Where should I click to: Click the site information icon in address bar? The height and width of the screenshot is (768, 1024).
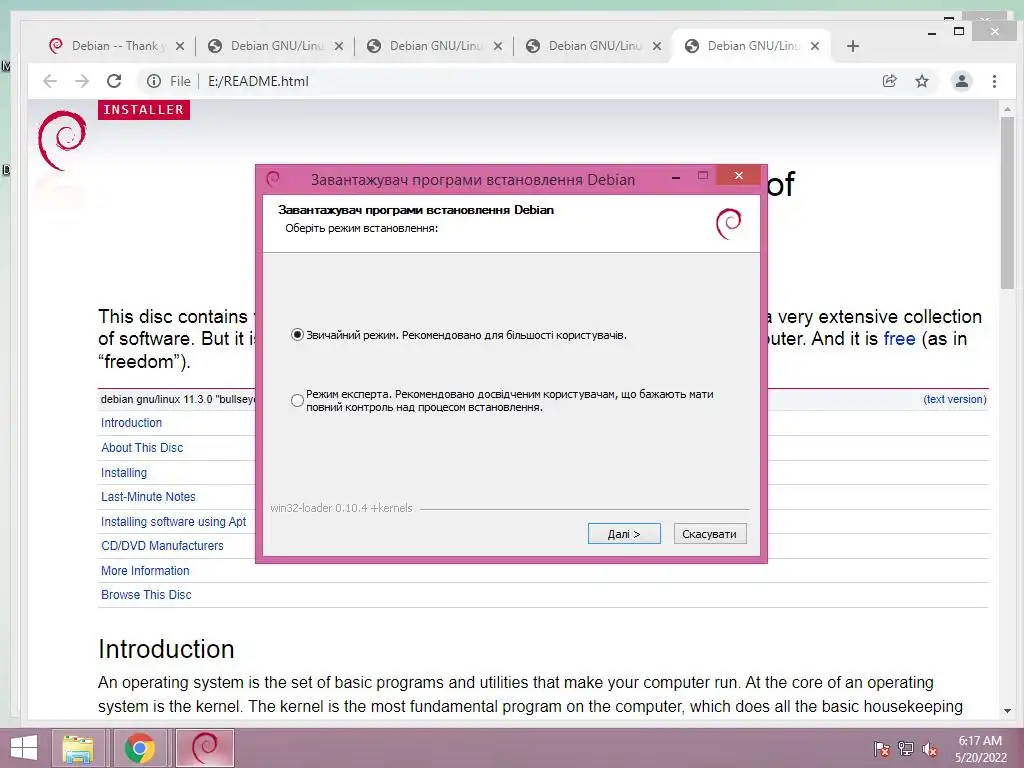point(153,81)
